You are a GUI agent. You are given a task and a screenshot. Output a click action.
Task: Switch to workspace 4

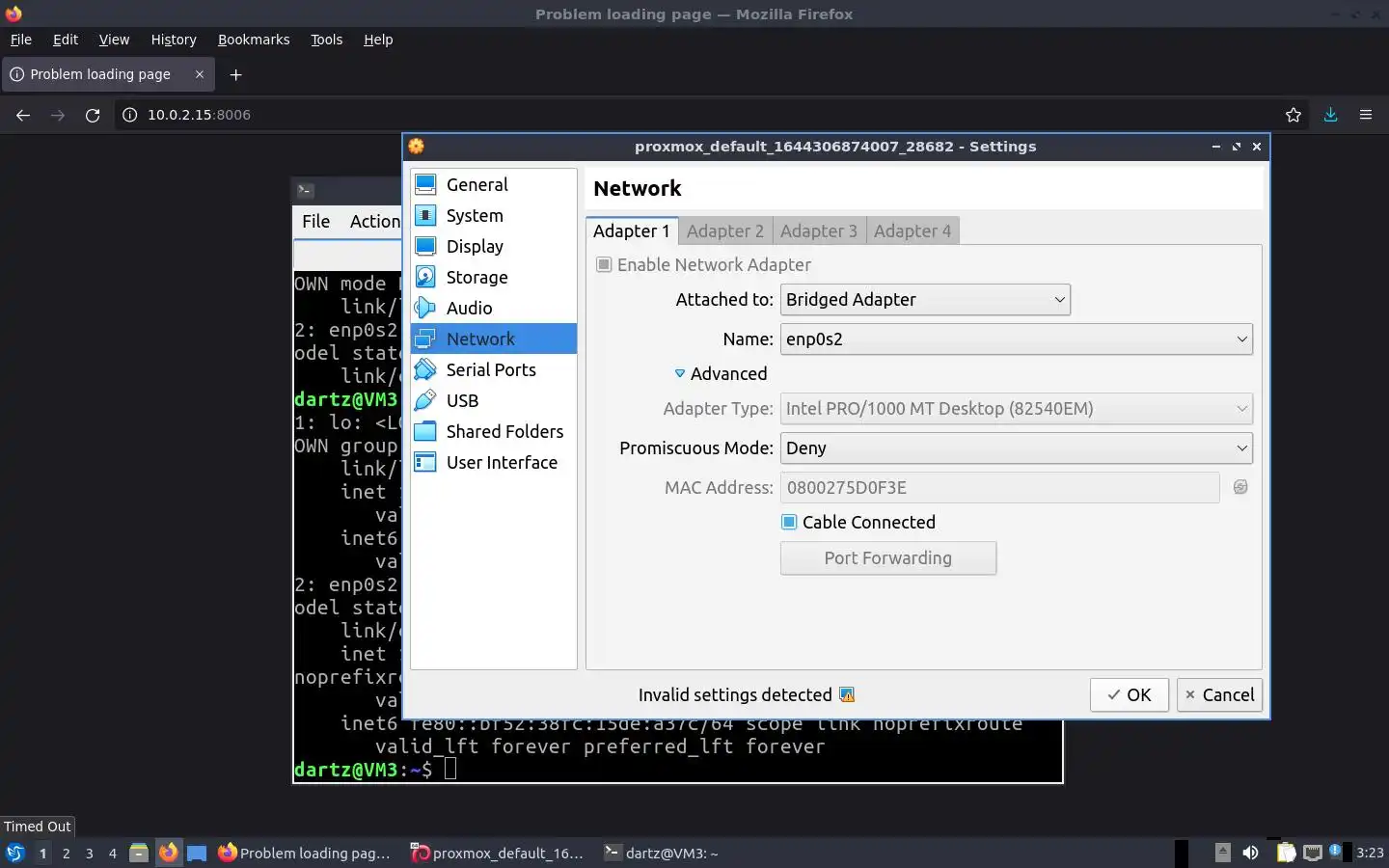click(x=112, y=853)
